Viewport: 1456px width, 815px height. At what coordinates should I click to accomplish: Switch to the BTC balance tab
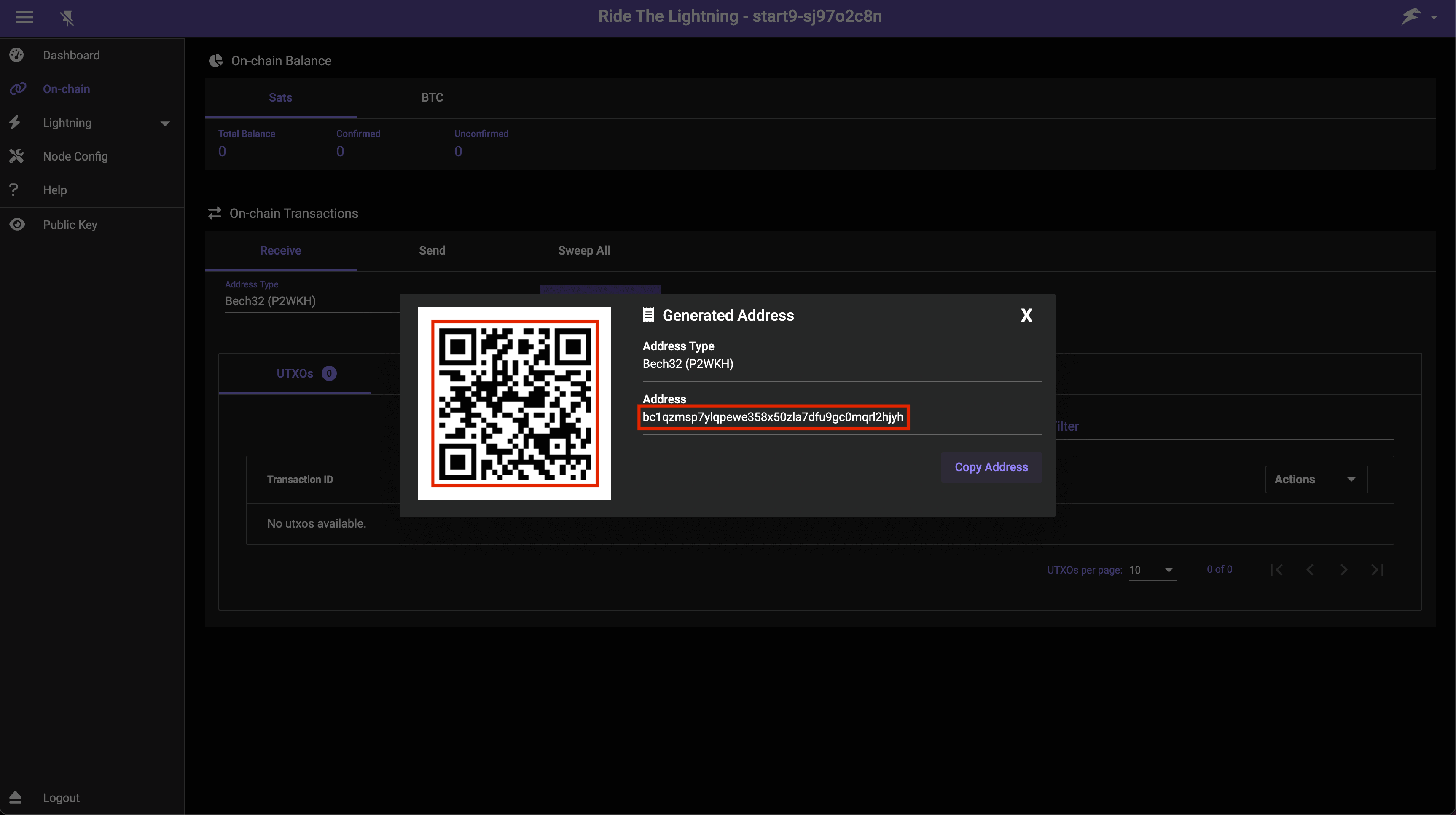432,97
